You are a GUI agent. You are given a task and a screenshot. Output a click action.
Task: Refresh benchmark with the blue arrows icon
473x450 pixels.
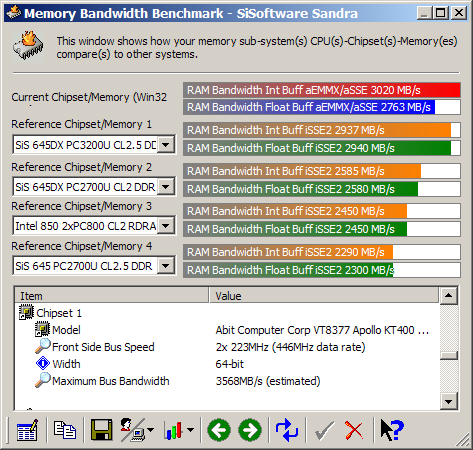[287, 430]
